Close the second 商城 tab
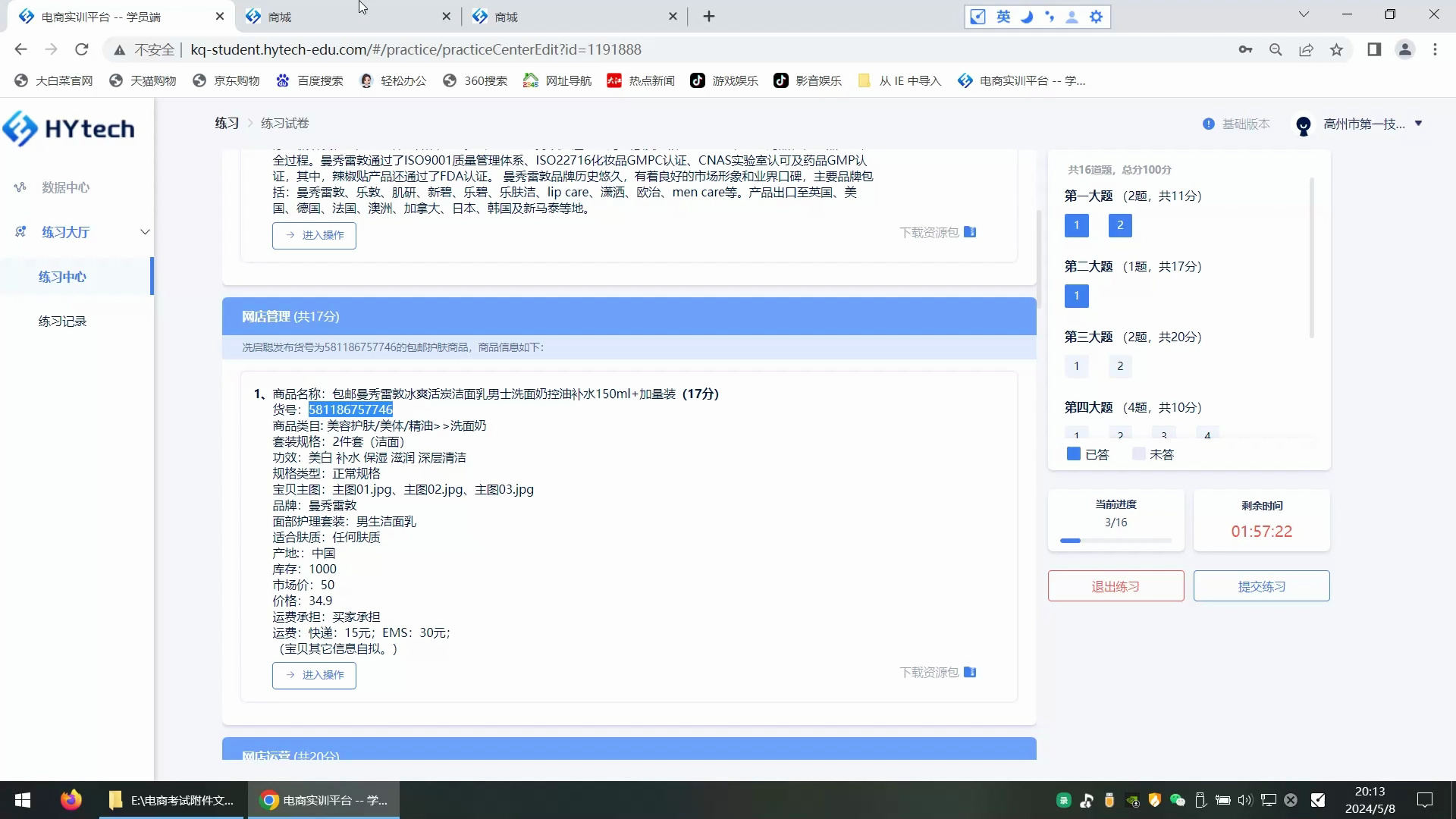1456x819 pixels. coord(446,16)
